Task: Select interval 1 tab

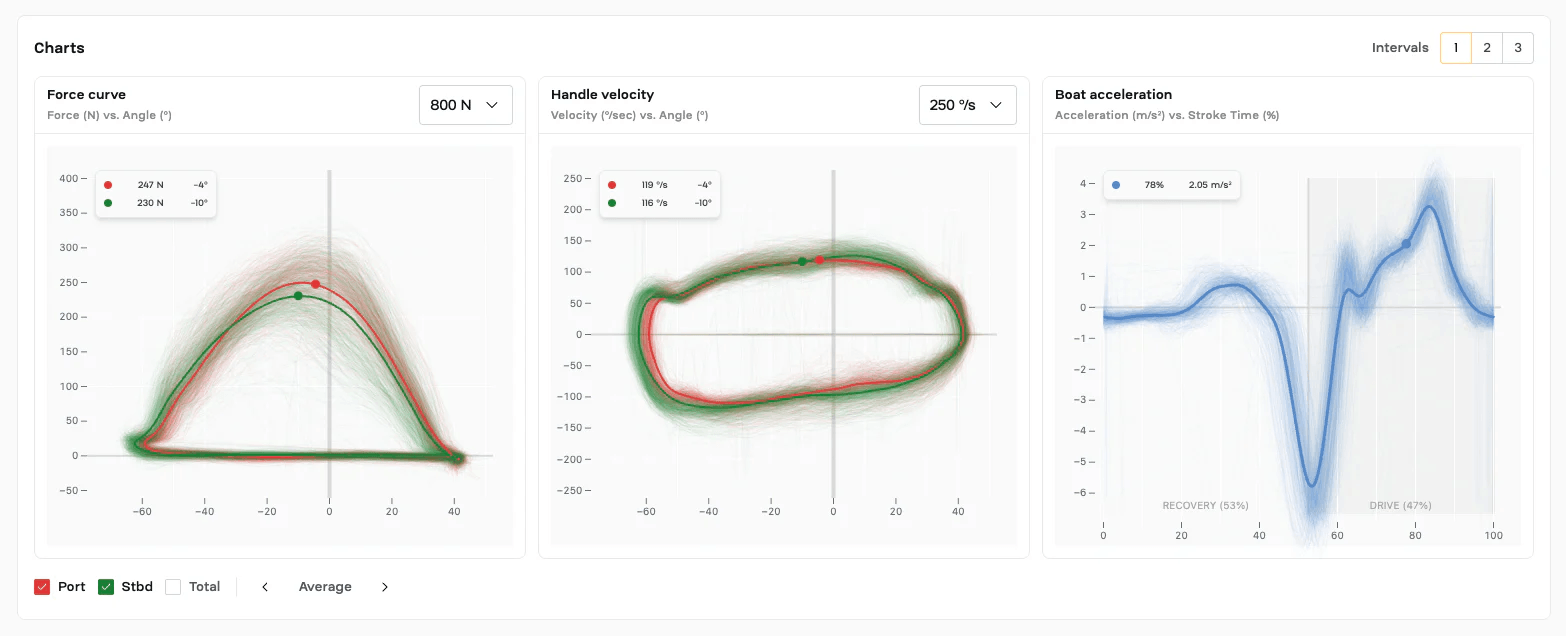Action: coord(1455,48)
